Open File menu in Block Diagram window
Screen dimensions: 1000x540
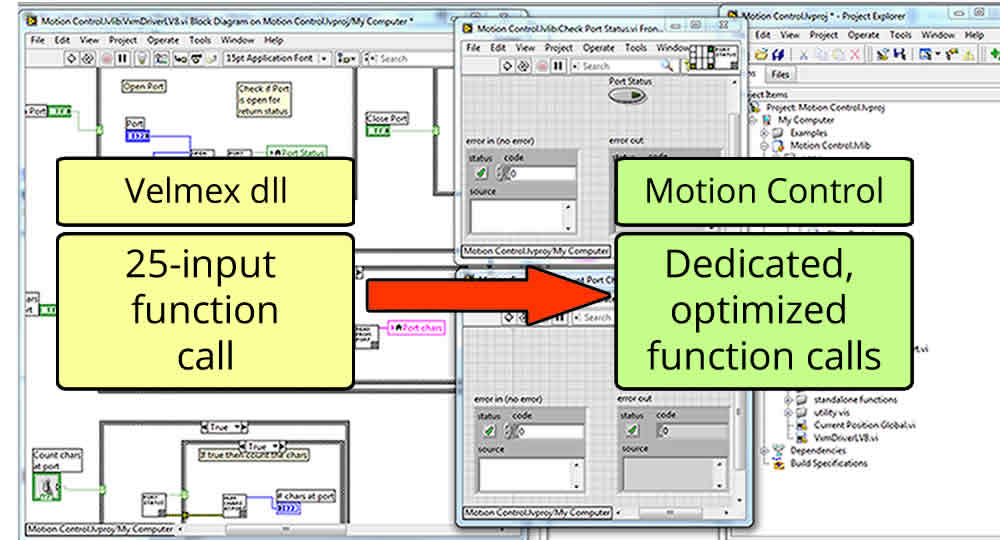pos(38,40)
